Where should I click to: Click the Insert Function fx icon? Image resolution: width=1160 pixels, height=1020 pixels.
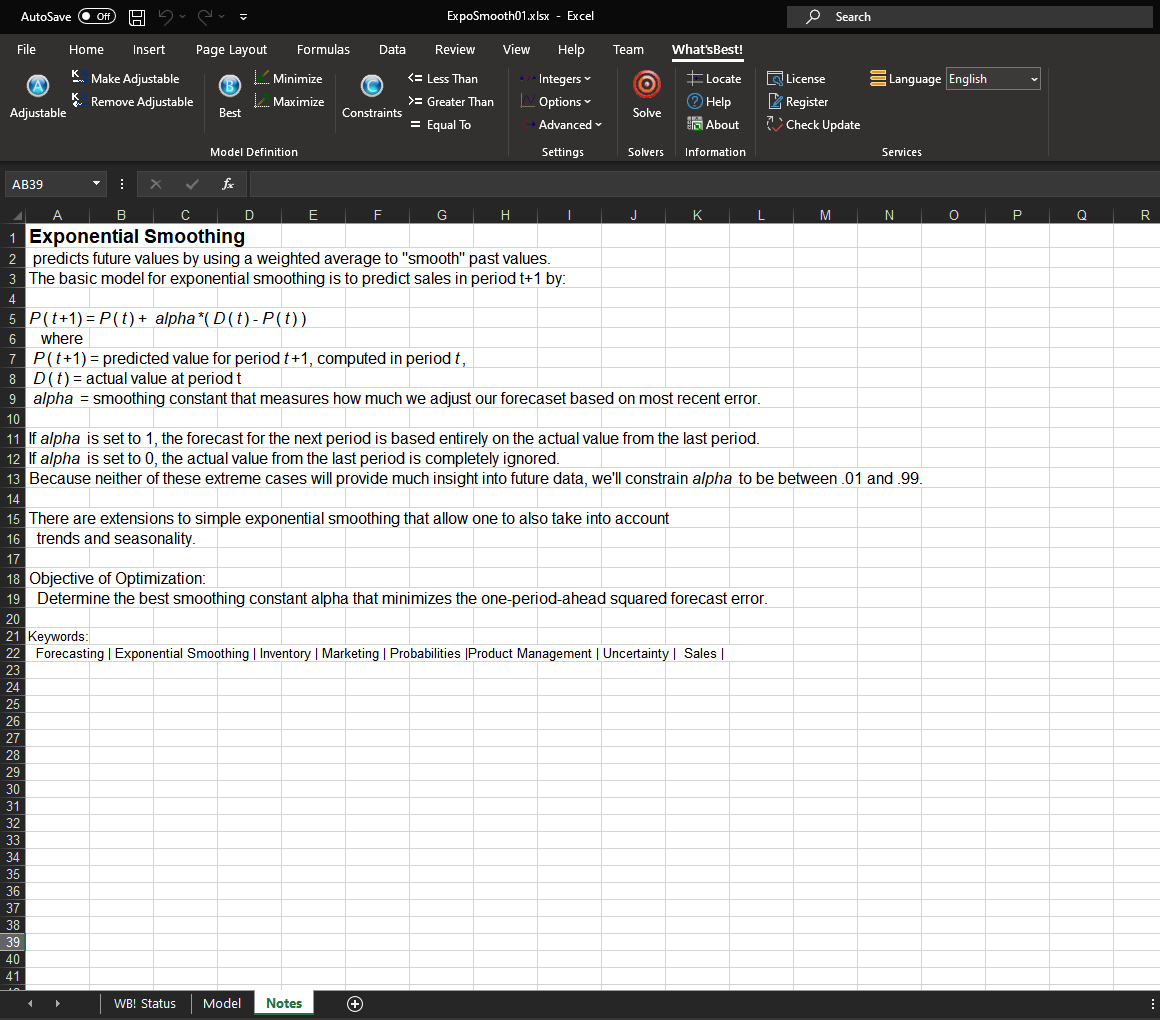click(x=228, y=184)
